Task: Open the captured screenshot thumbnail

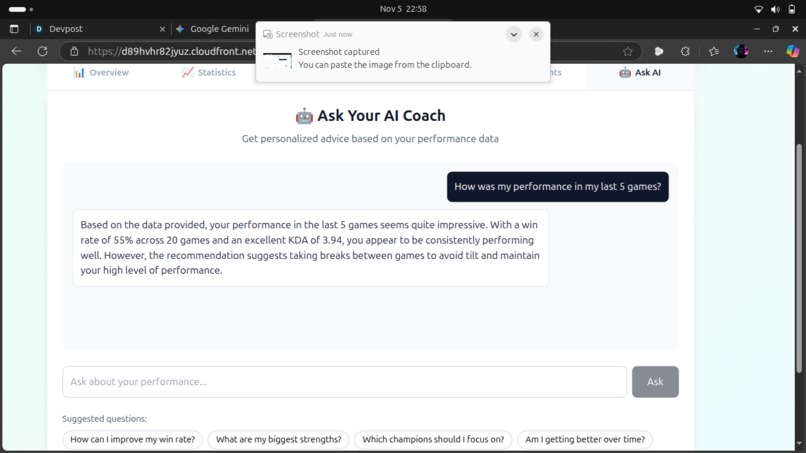Action: point(277,60)
